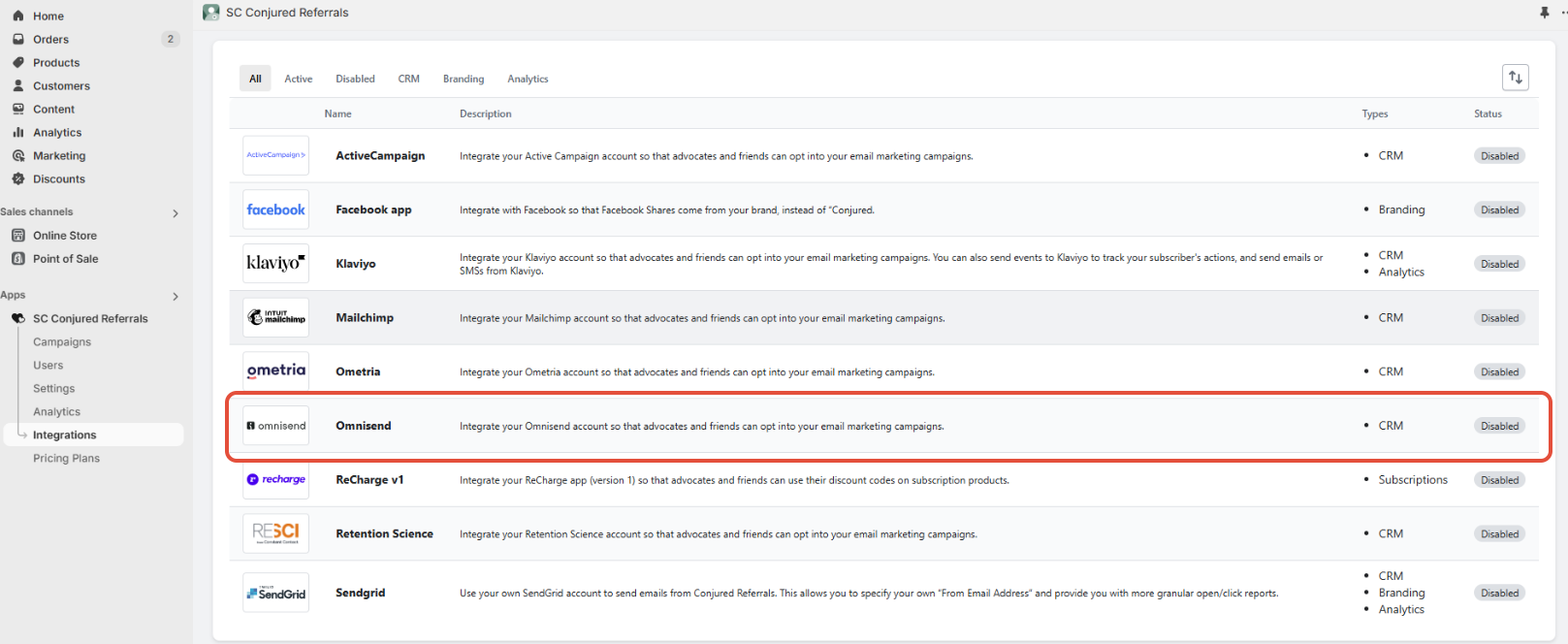Click the Disabled status badge for Facebook app
Screen dimensions: 1568x644
pyautogui.click(x=1499, y=209)
